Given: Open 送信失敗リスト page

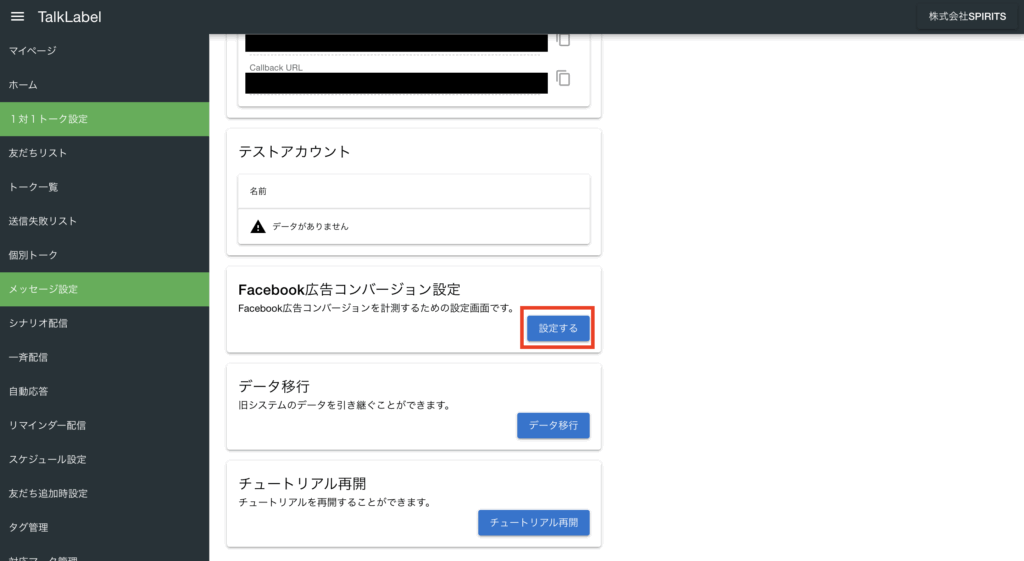Looking at the screenshot, I should click(x=43, y=221).
